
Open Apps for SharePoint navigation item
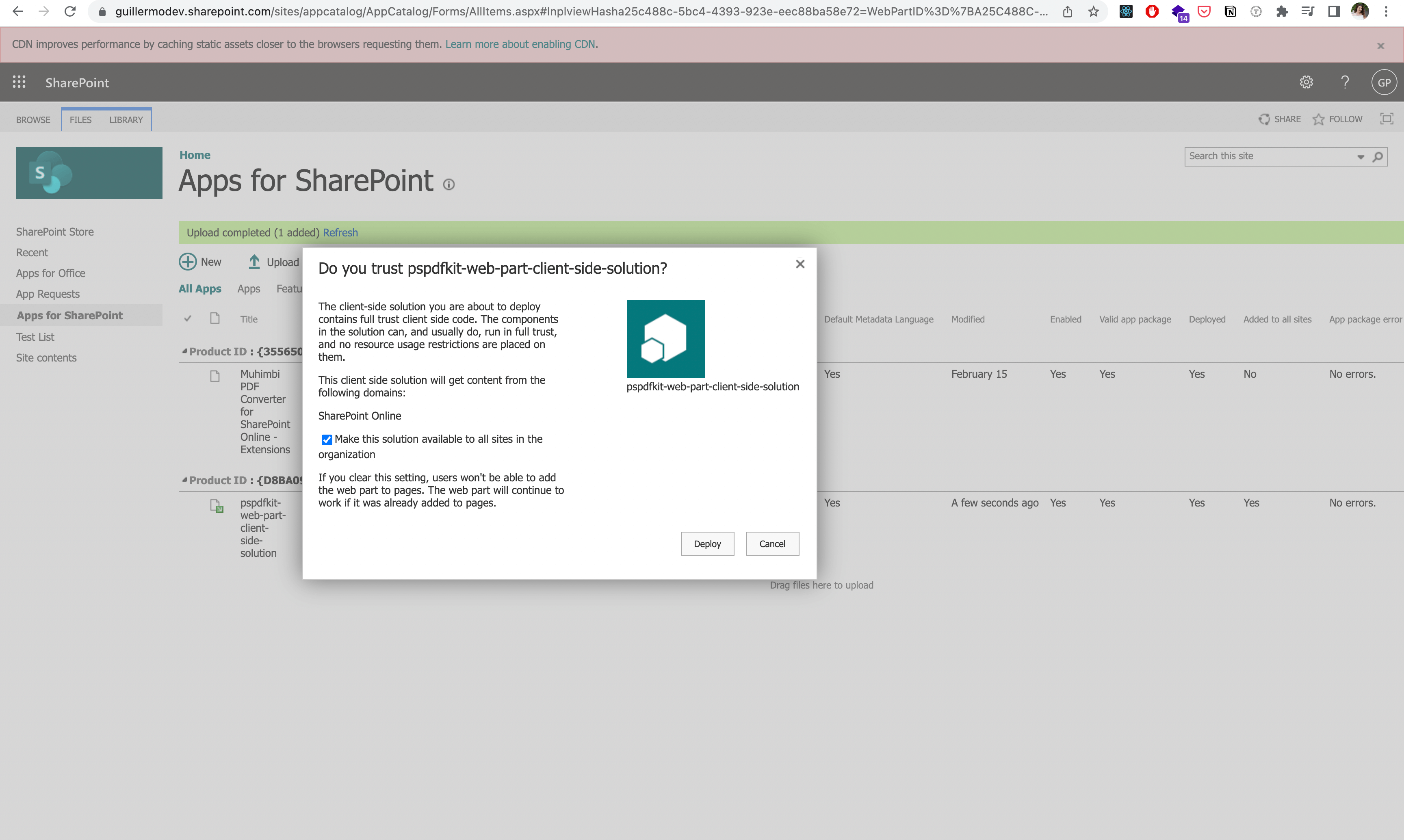[69, 315]
